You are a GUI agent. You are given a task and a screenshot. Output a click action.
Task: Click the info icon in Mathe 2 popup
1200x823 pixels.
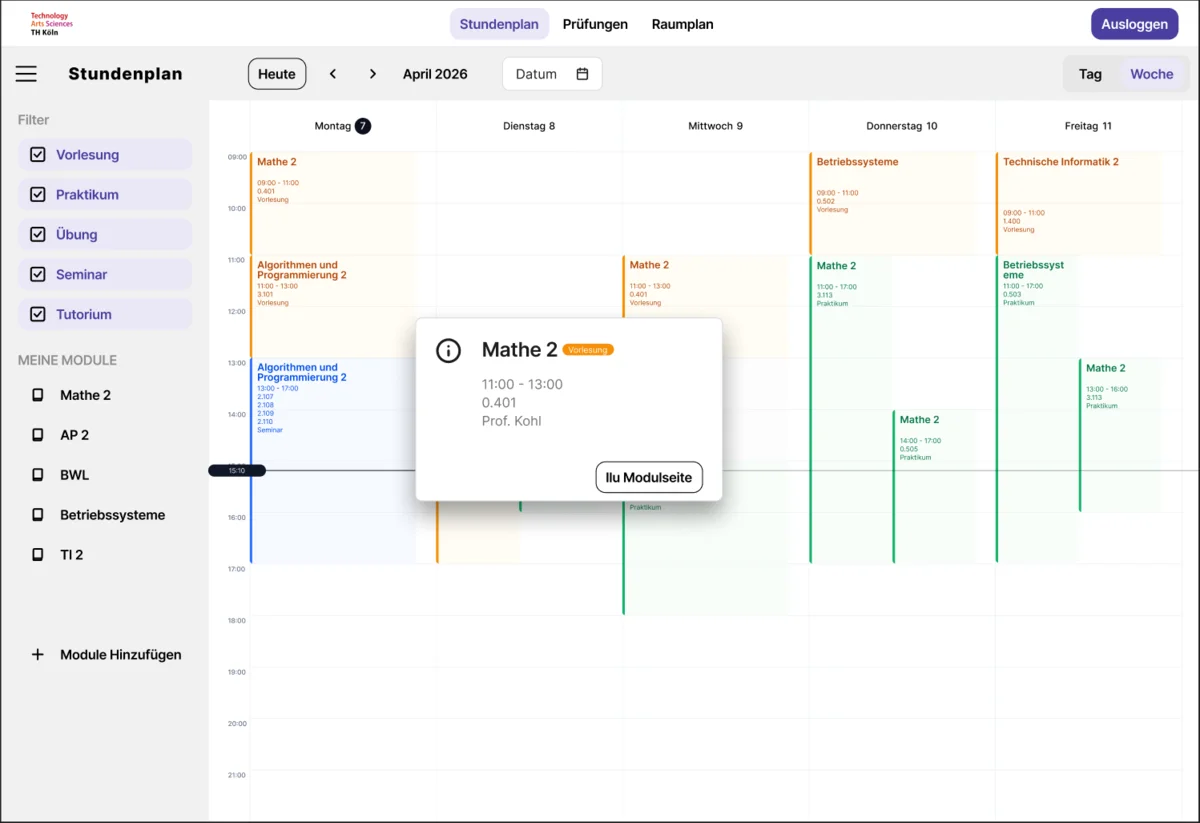(x=448, y=350)
